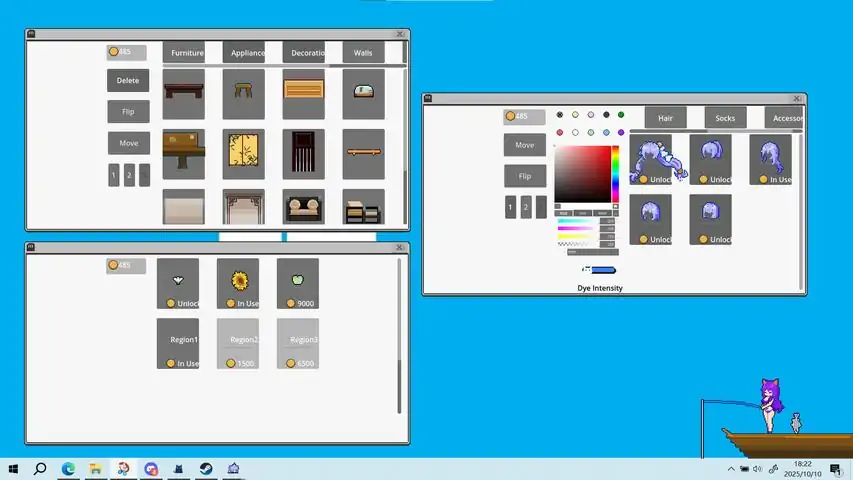This screenshot has height=480, width=853.
Task: Select the green apple item costing 9000
Action: [x=297, y=282]
